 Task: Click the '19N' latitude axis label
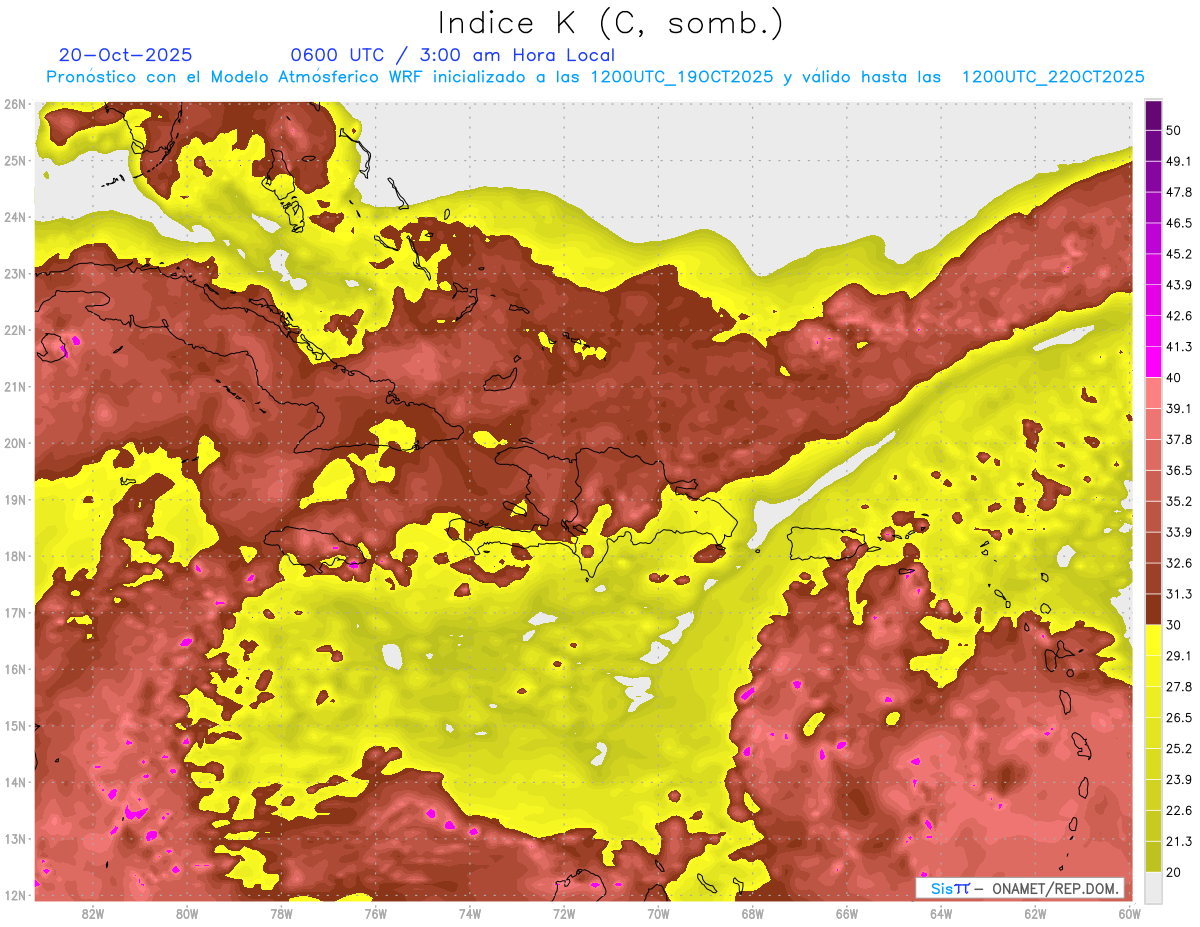pos(15,499)
